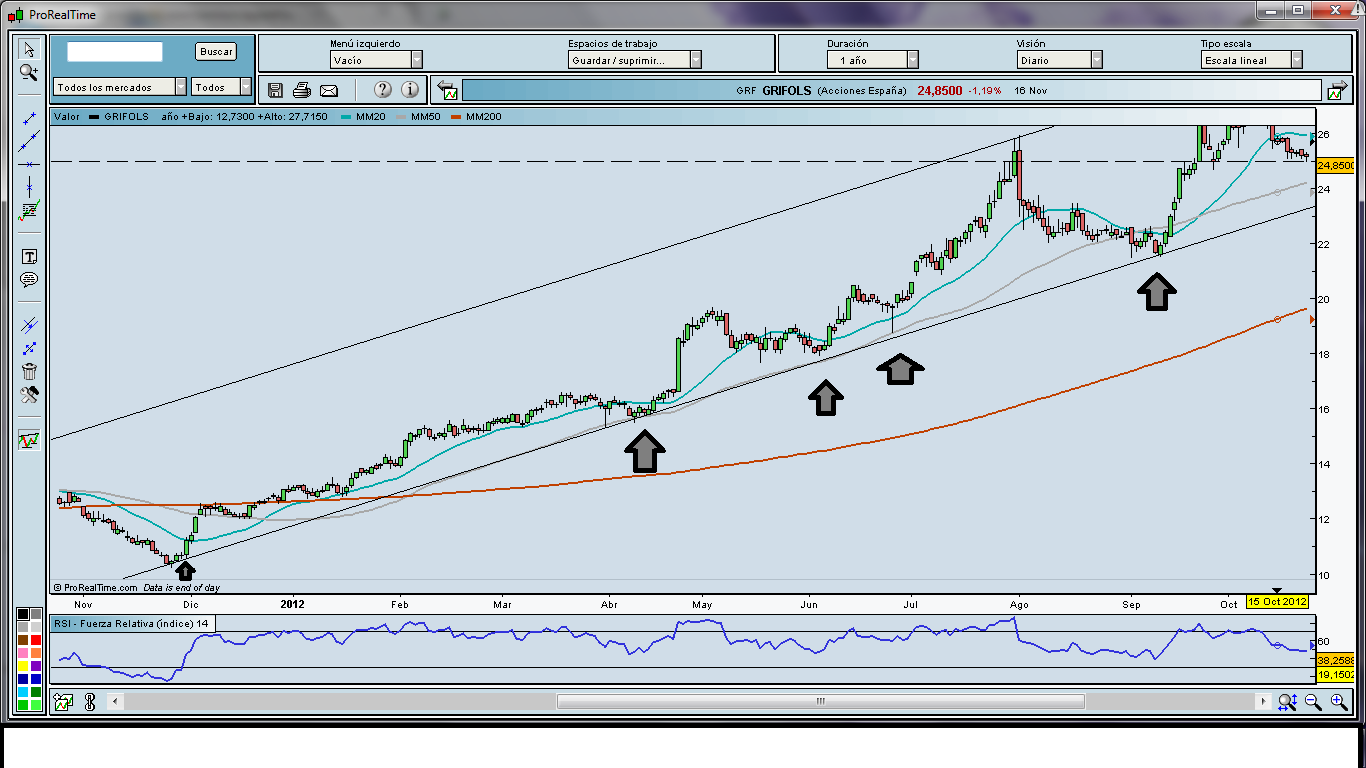Viewport: 1366px width, 768px height.
Task: Select the line segment drawing tool
Action: tap(29, 118)
